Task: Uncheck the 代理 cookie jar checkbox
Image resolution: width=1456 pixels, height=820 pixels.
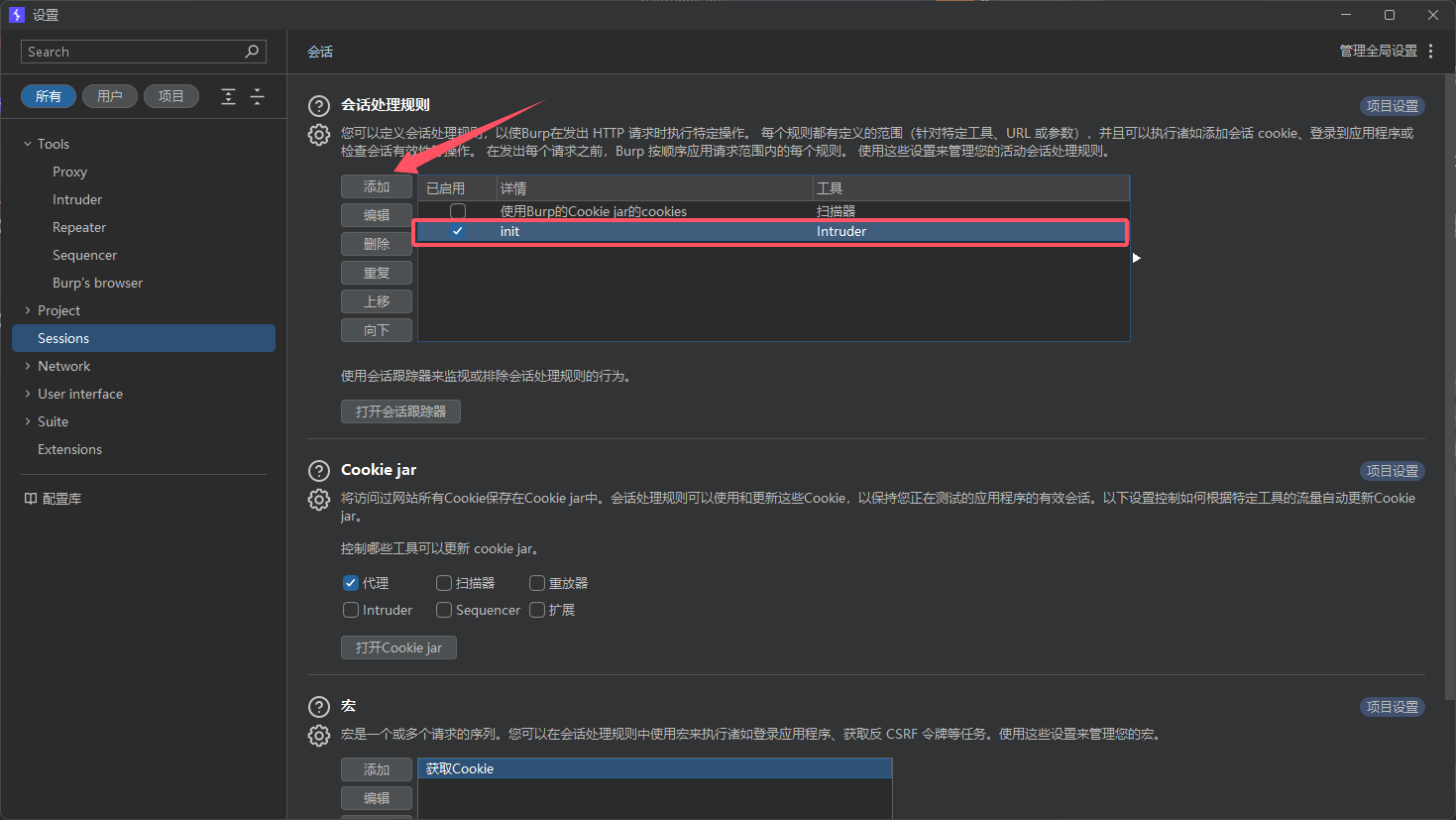Action: tap(350, 583)
